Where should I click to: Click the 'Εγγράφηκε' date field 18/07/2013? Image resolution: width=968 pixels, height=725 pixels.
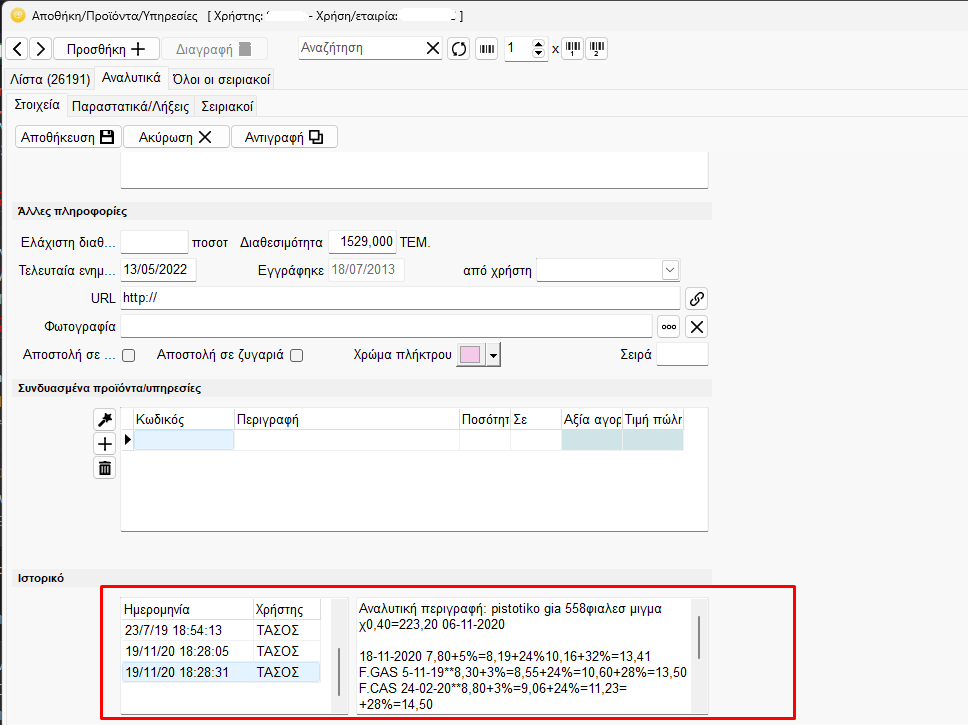click(x=367, y=270)
